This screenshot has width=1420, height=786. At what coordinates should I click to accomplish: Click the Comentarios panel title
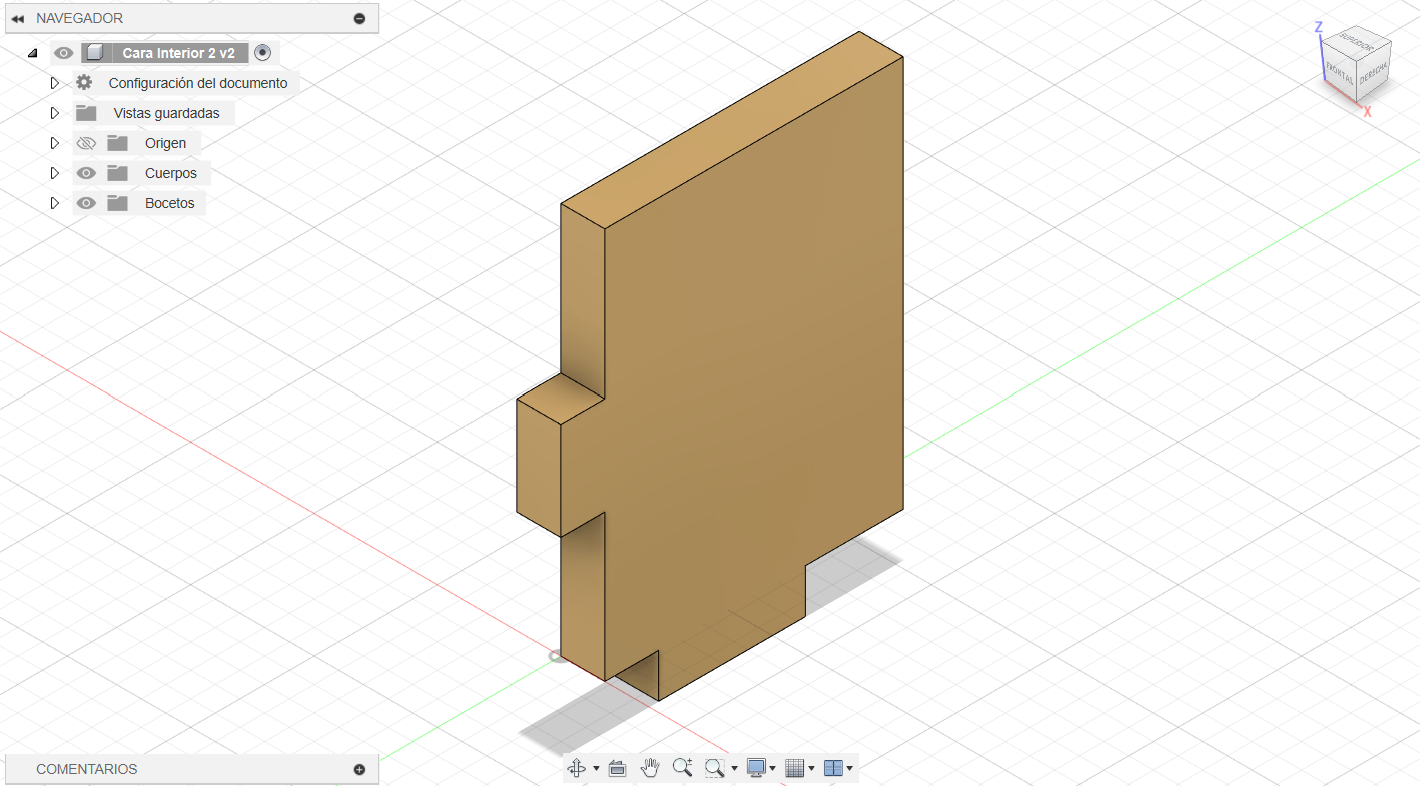(87, 769)
